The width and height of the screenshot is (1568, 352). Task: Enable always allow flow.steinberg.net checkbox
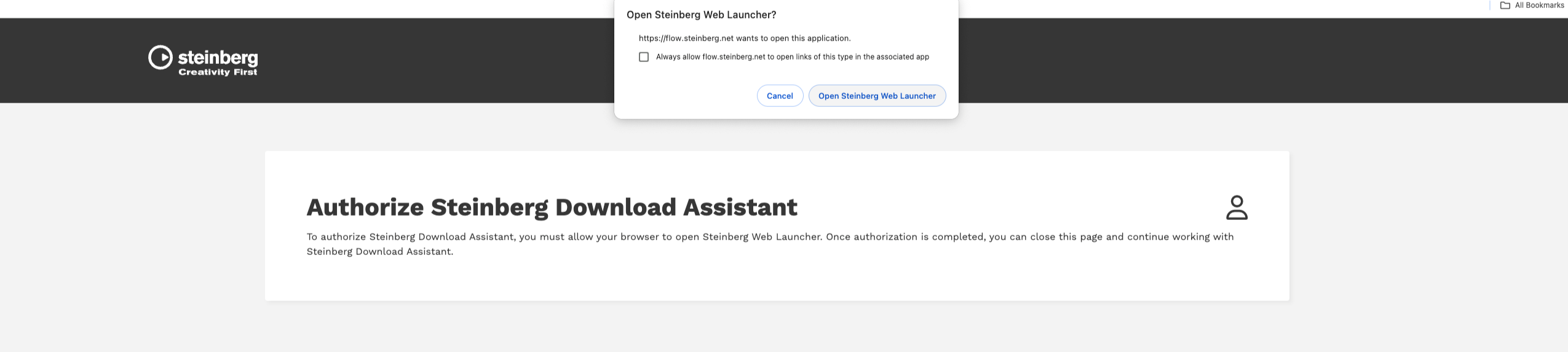(x=644, y=57)
